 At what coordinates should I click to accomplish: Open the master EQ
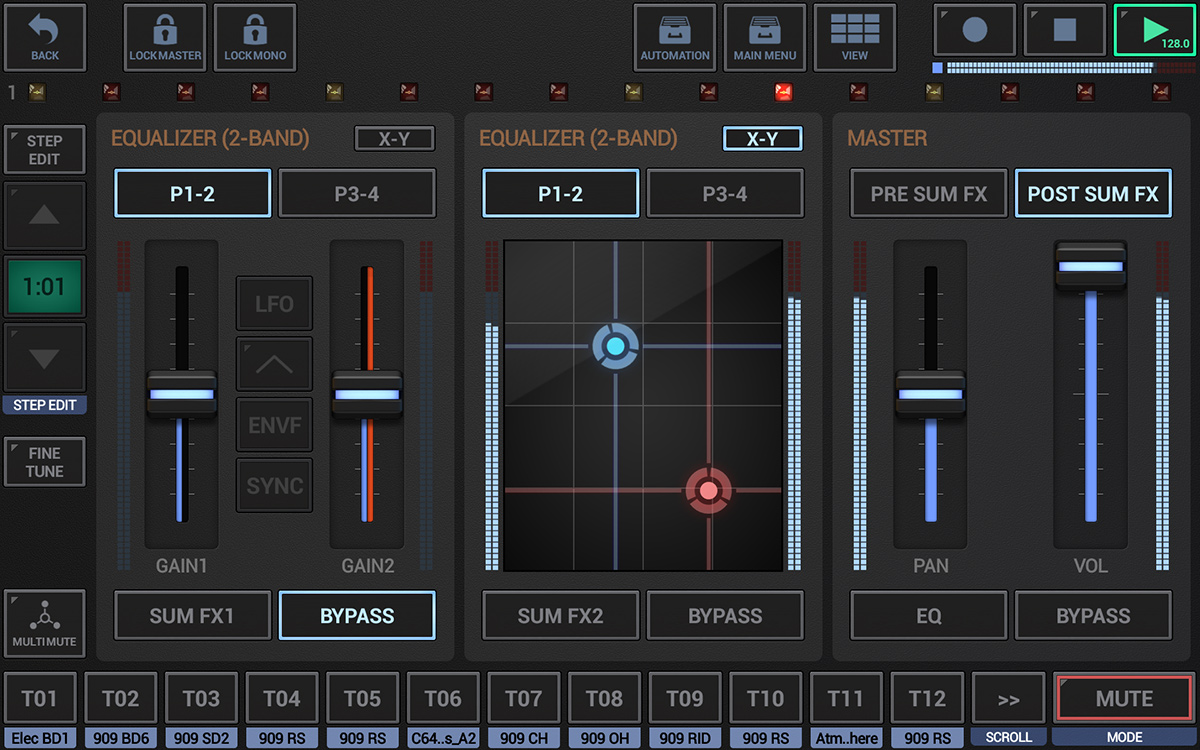tap(928, 615)
